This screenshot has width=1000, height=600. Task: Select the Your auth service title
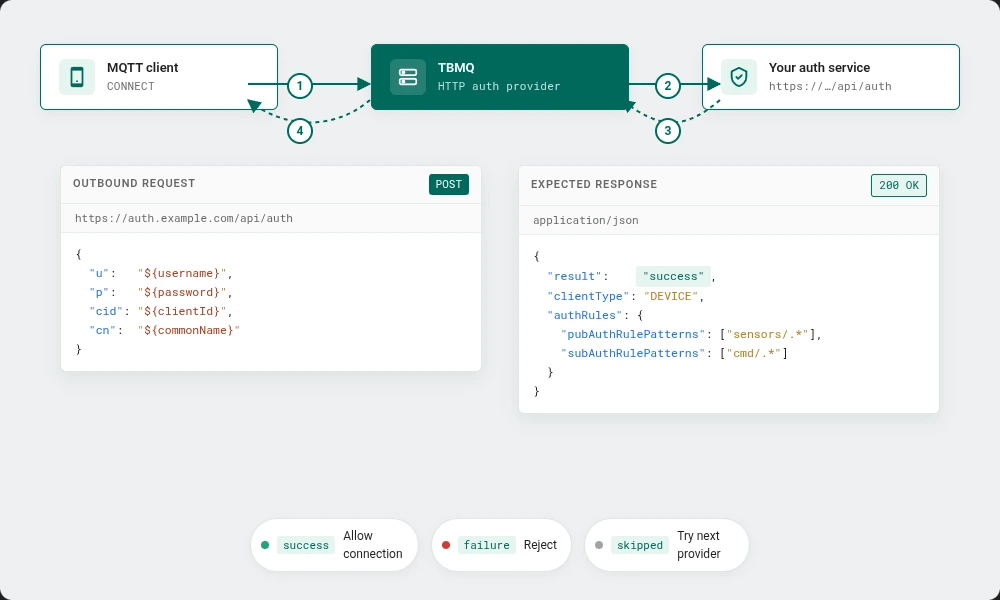click(819, 68)
